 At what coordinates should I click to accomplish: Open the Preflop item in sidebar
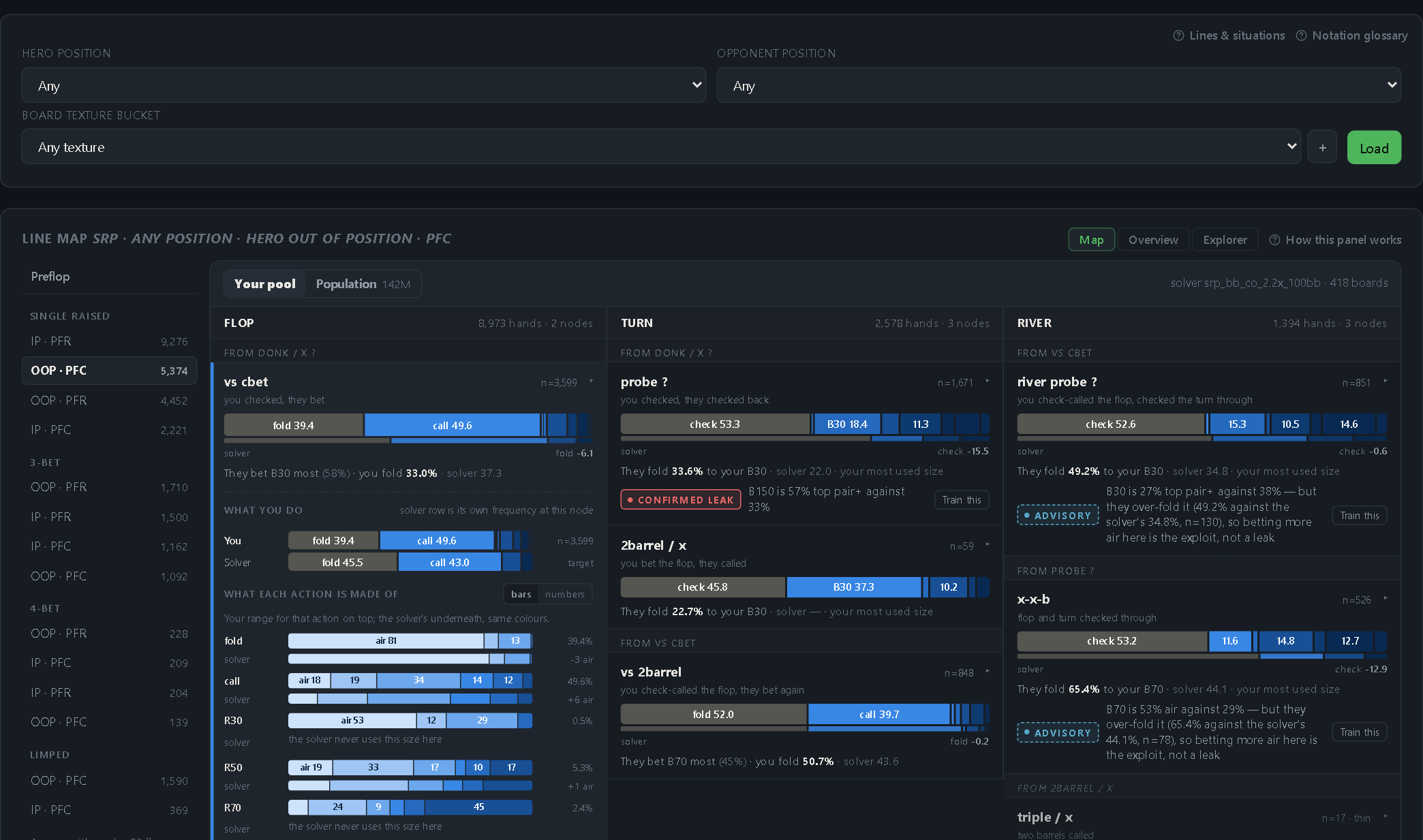pos(109,277)
